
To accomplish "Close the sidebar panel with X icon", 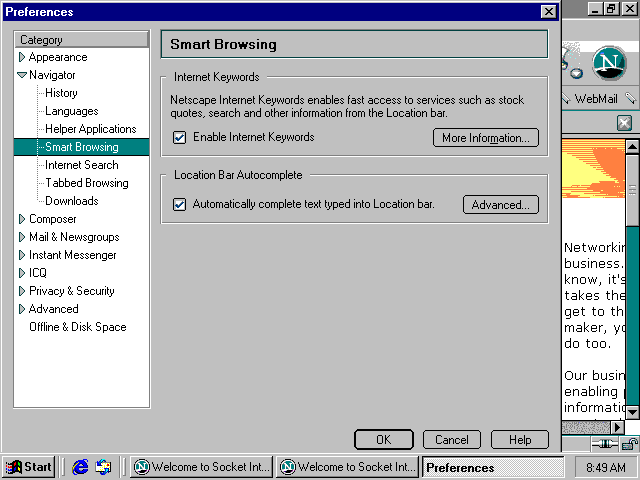I will point(624,122).
